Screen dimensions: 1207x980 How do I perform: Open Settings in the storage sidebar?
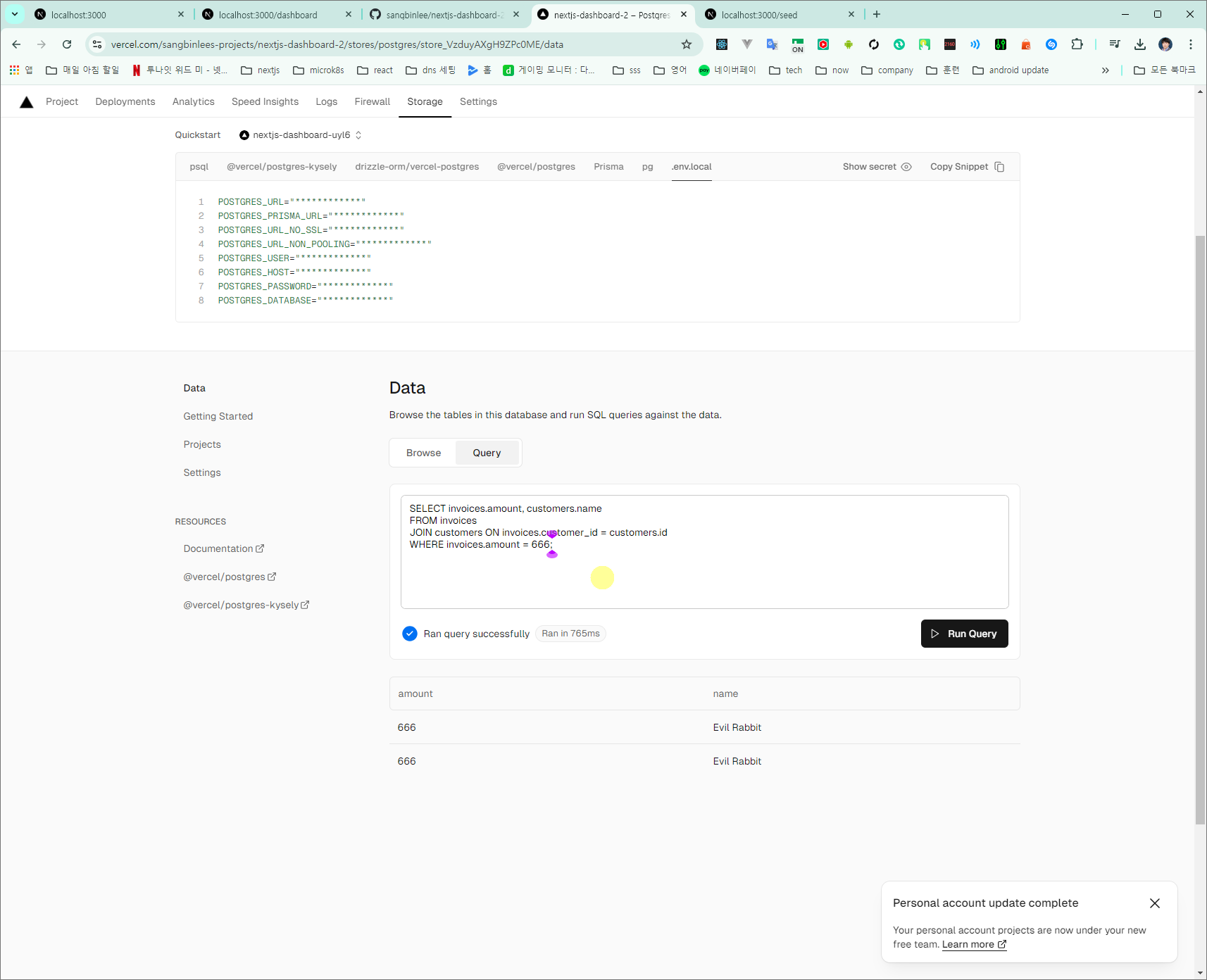click(x=202, y=472)
